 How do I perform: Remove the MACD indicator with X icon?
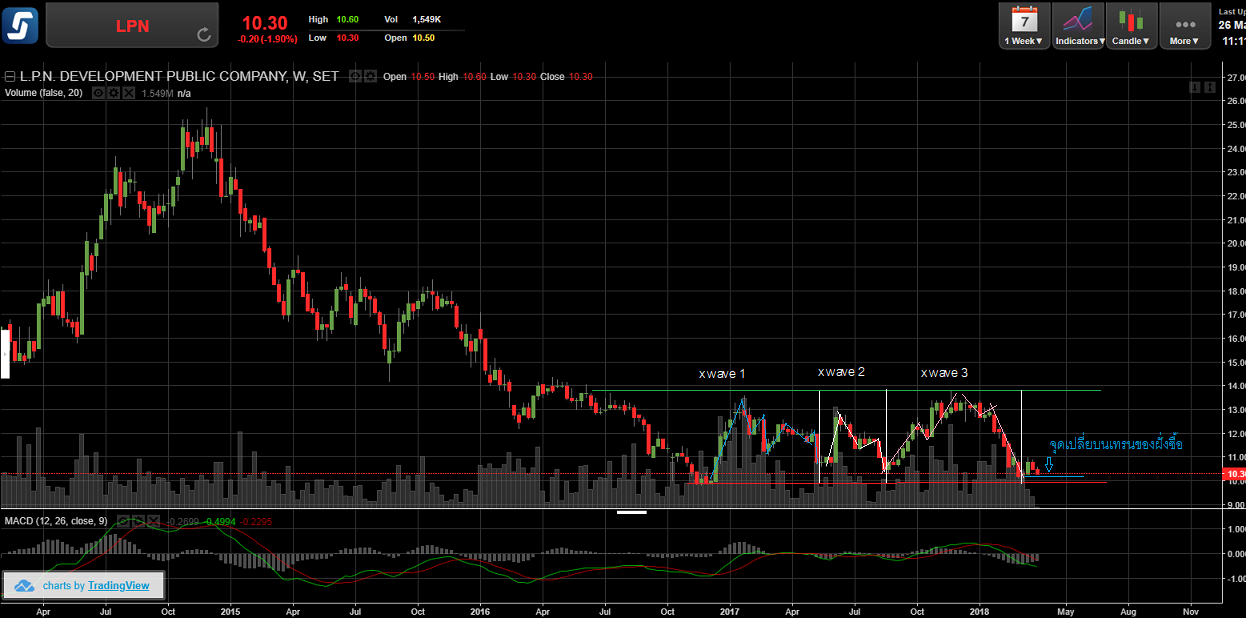point(153,521)
